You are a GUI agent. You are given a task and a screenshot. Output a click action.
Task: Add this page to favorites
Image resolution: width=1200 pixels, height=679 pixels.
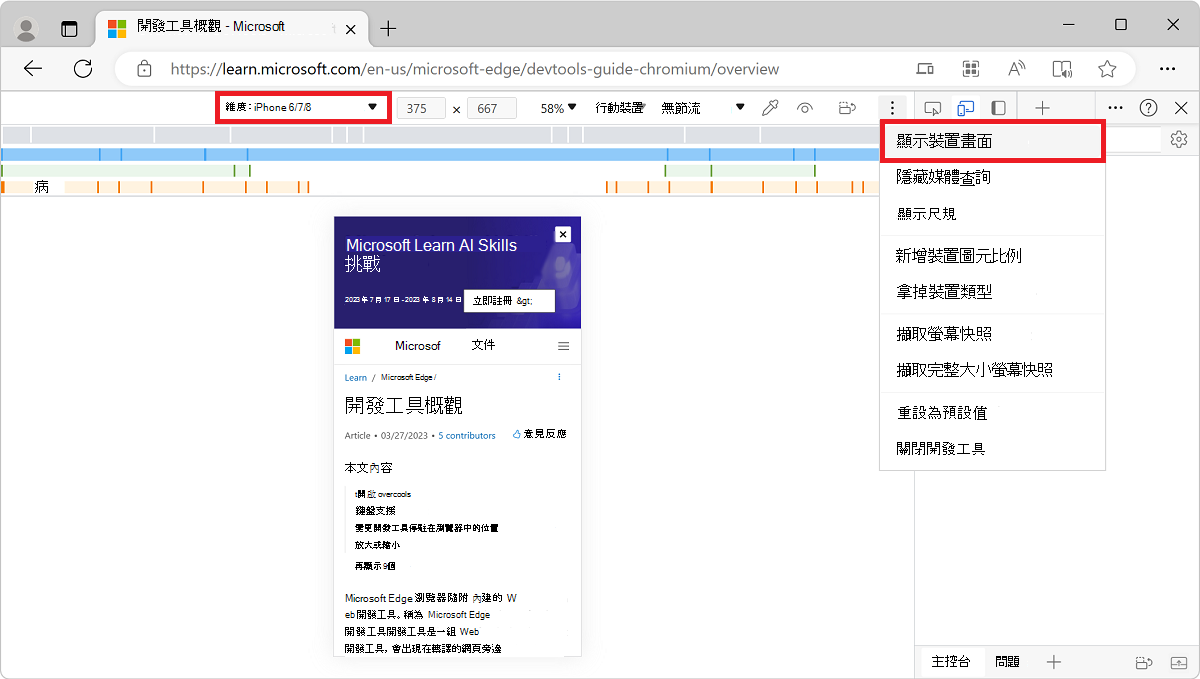[1107, 69]
